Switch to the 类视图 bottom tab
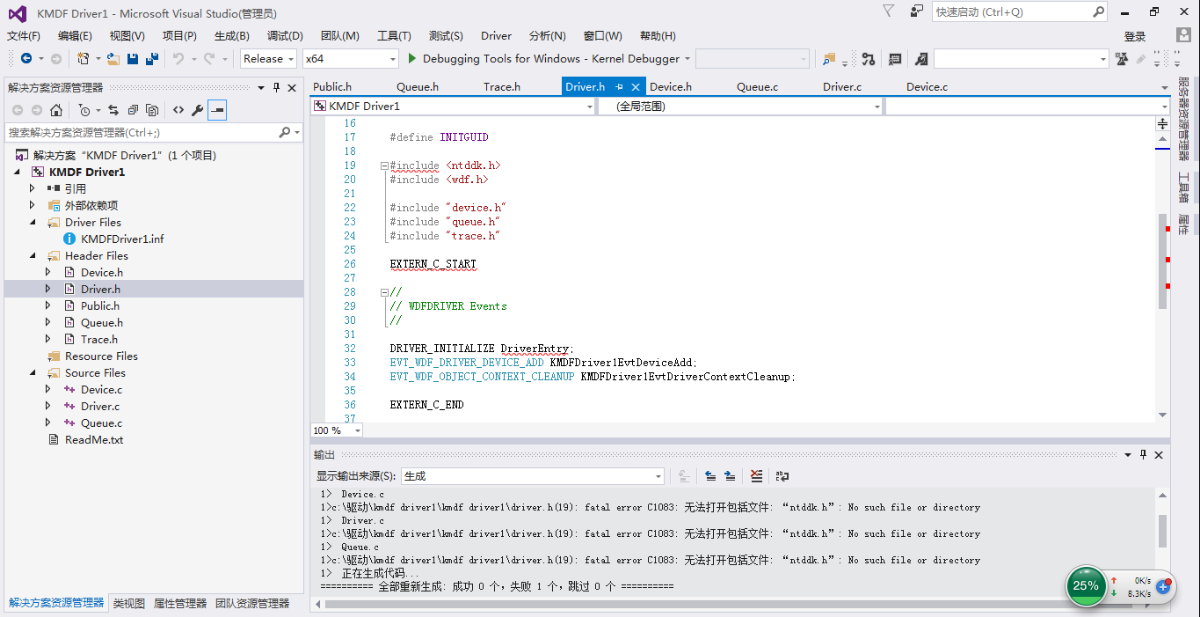This screenshot has height=617, width=1200. coord(129,603)
